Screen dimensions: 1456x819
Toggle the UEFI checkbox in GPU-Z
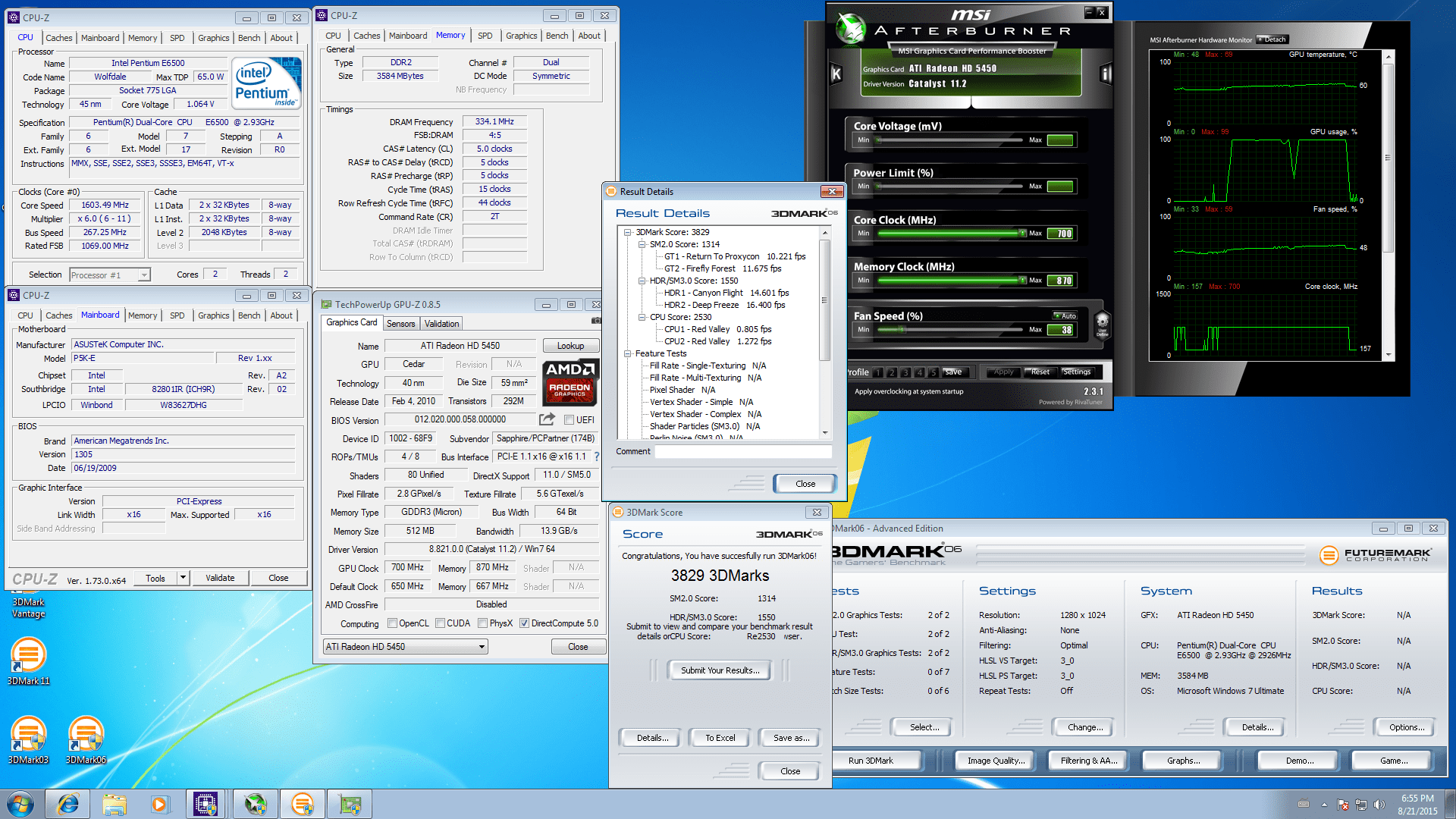tap(569, 420)
